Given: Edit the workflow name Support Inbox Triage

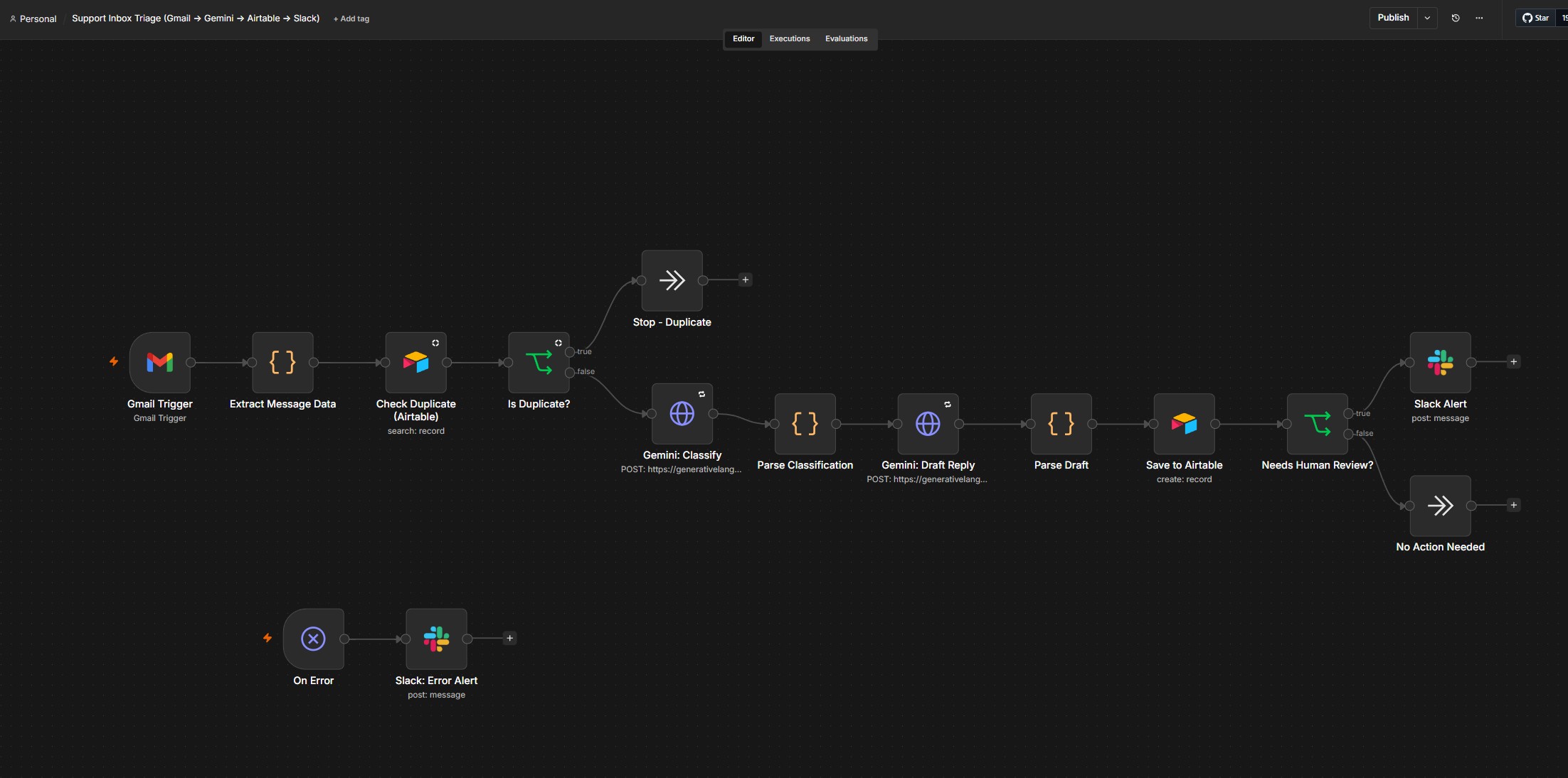Looking at the screenshot, I should pos(196,18).
